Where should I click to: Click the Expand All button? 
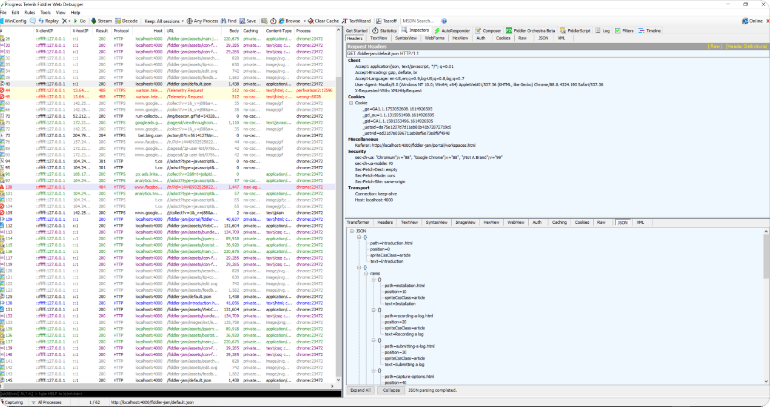click(x=360, y=389)
